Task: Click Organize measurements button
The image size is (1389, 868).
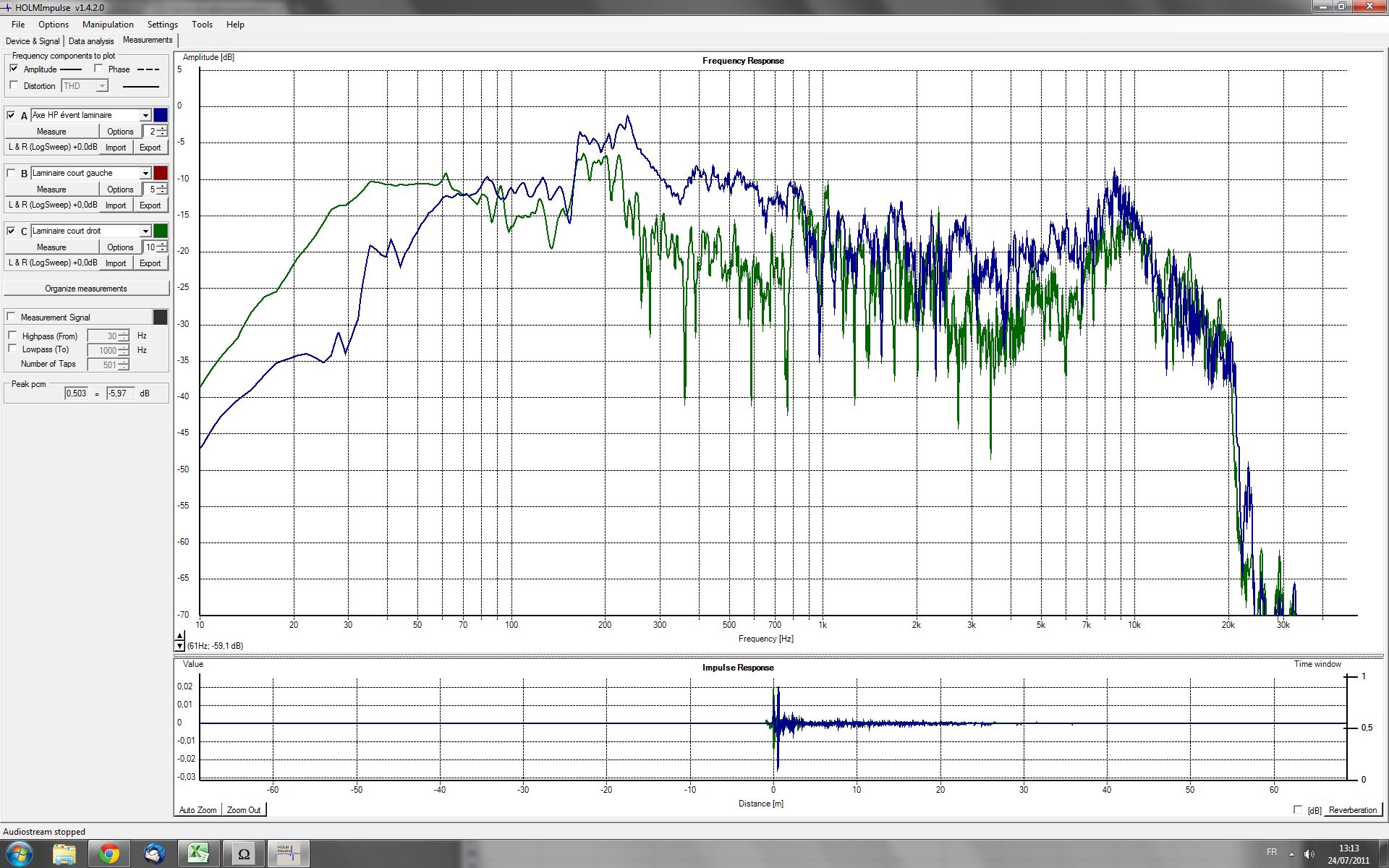Action: pyautogui.click(x=86, y=288)
